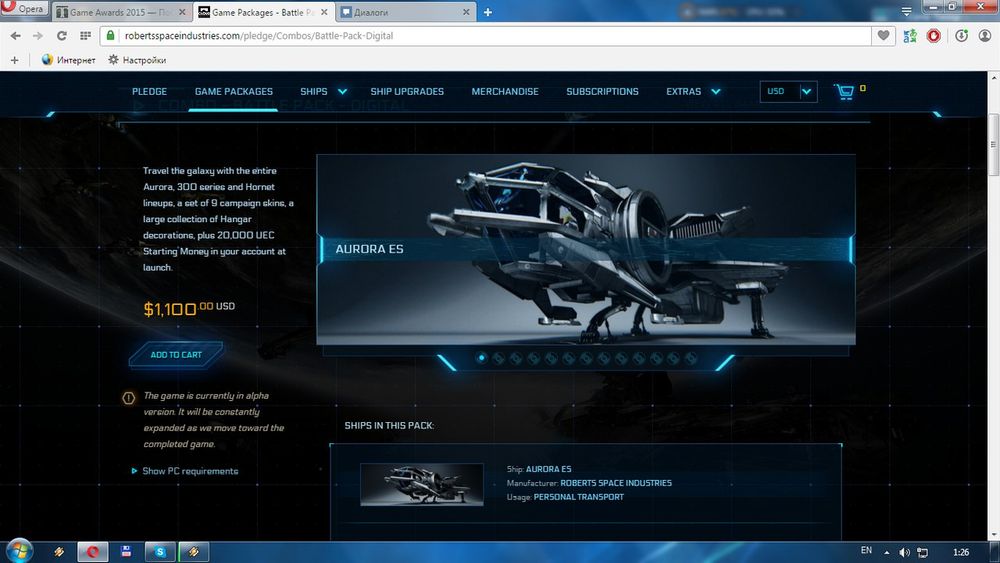Open the downloads icon in toolbar
This screenshot has height=563, width=1000.
(962, 36)
